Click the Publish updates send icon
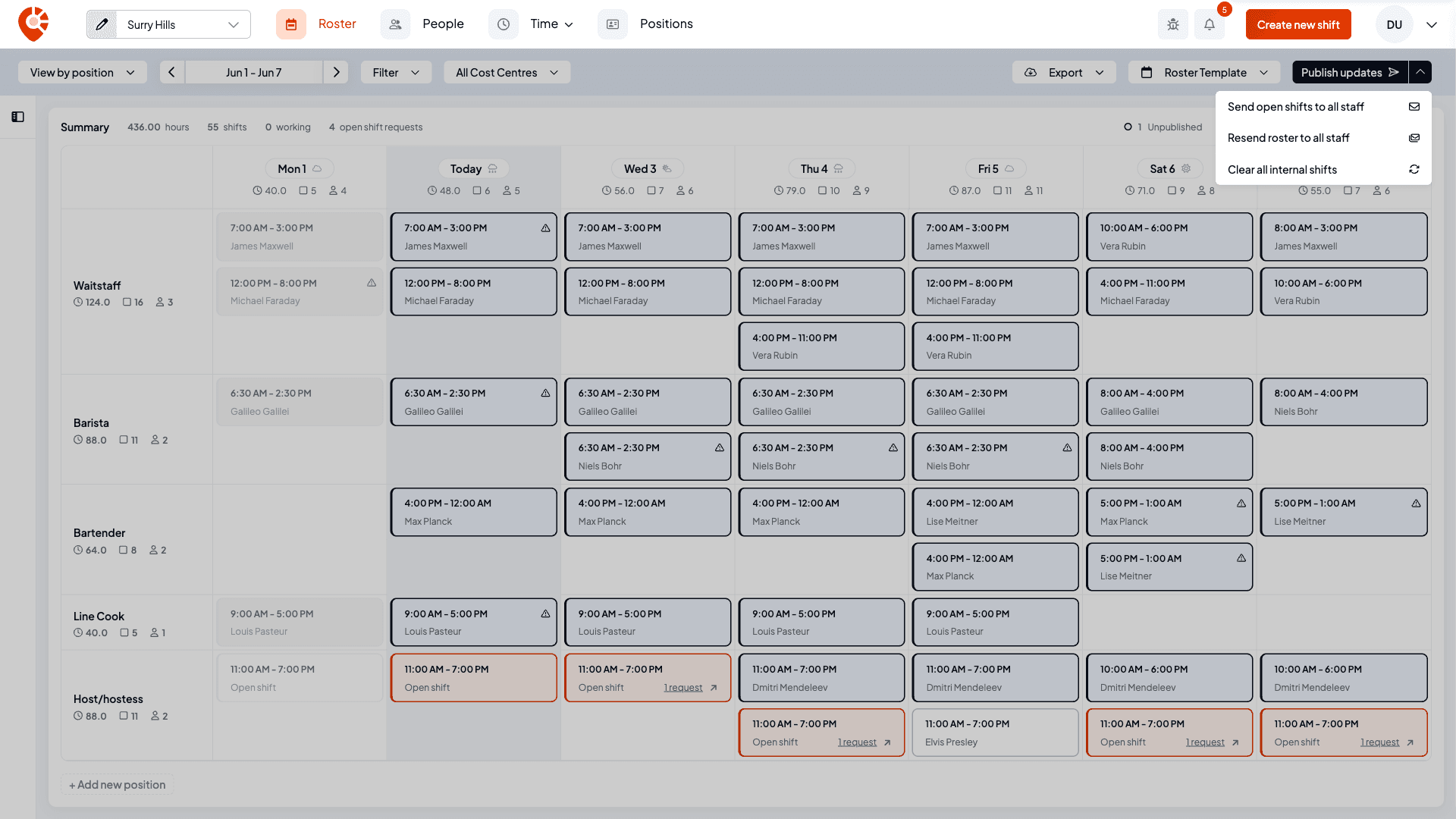The image size is (1456, 819). pos(1394,72)
